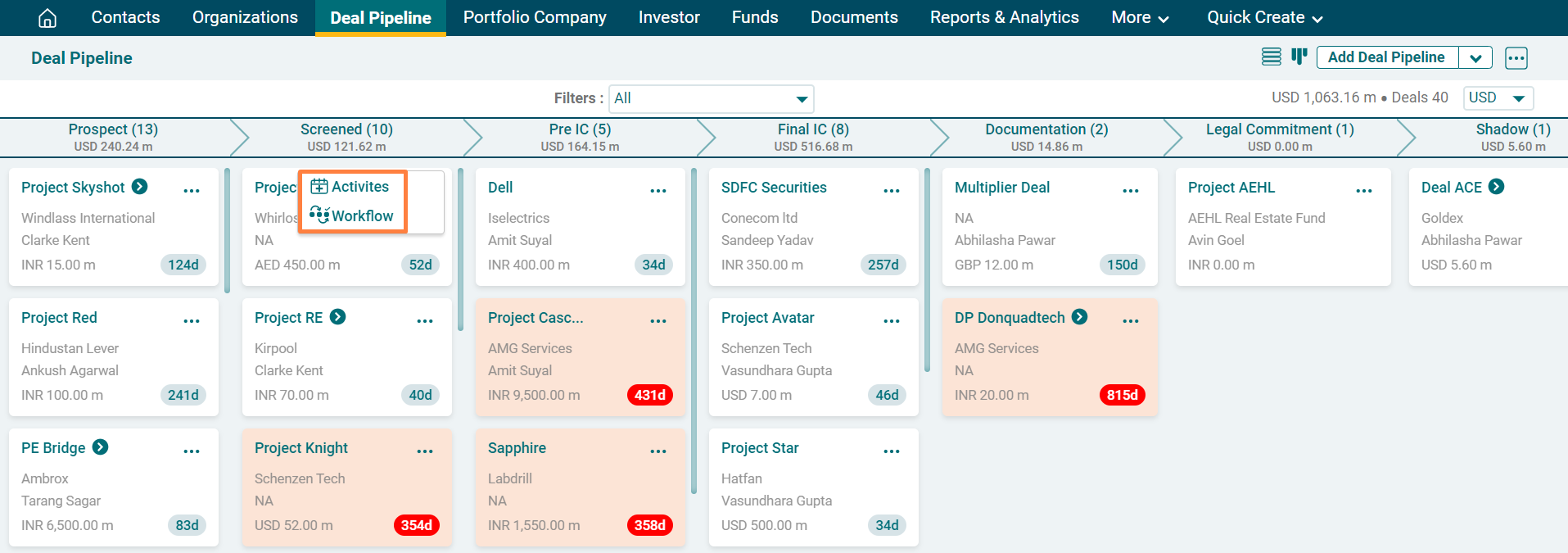
Task: Switch to list view icon
Action: (x=1271, y=57)
